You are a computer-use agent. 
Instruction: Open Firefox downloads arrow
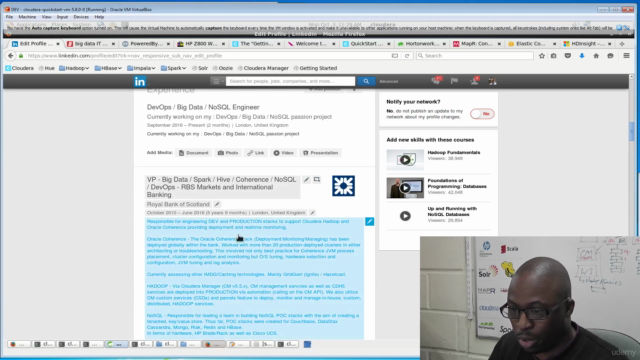pyautogui.click(x=582, y=56)
